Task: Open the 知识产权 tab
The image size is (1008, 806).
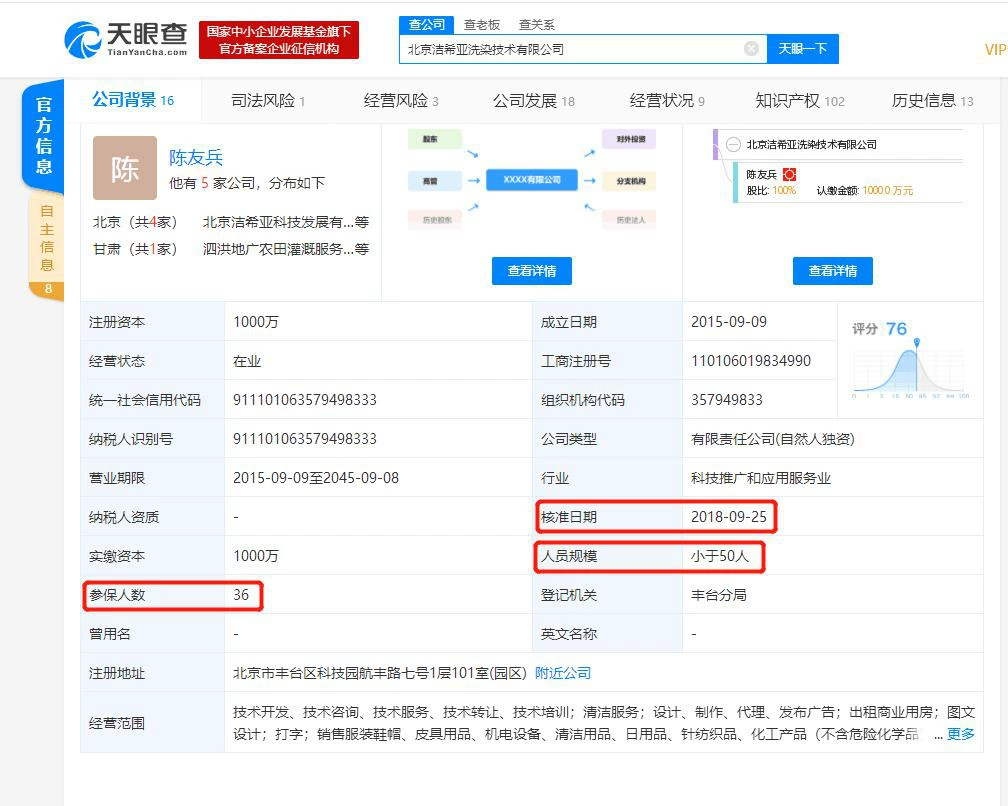Action: pos(800,101)
